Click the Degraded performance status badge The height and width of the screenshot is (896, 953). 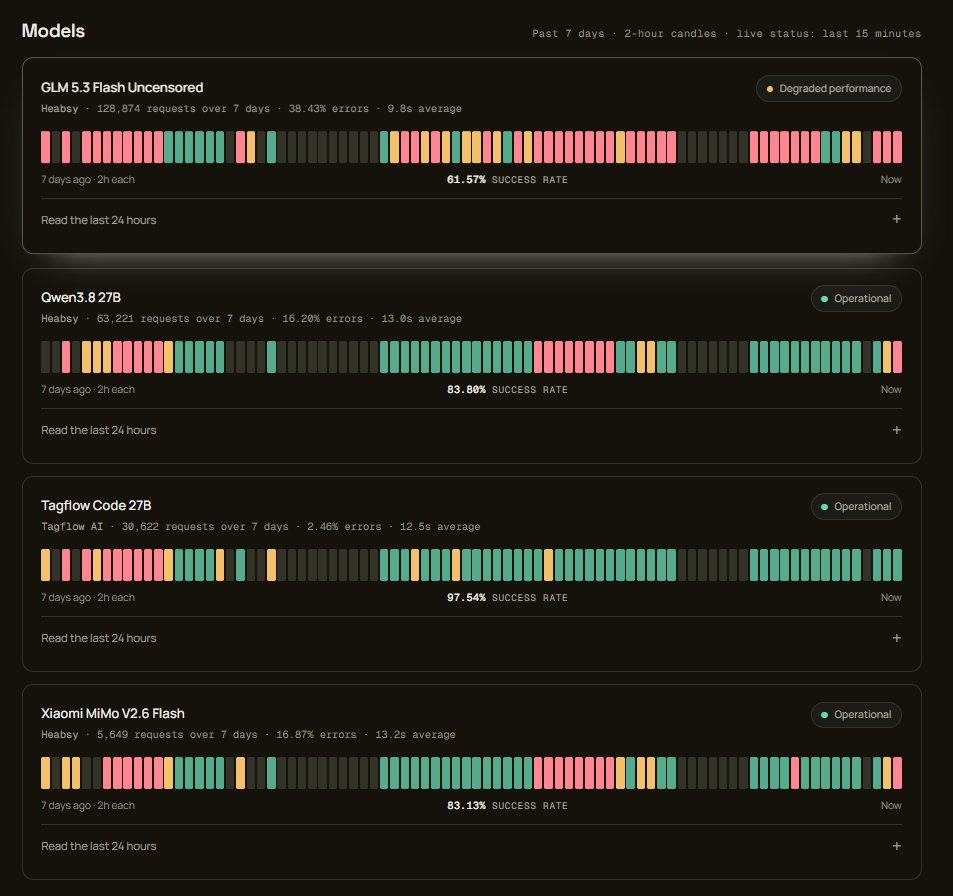[828, 89]
